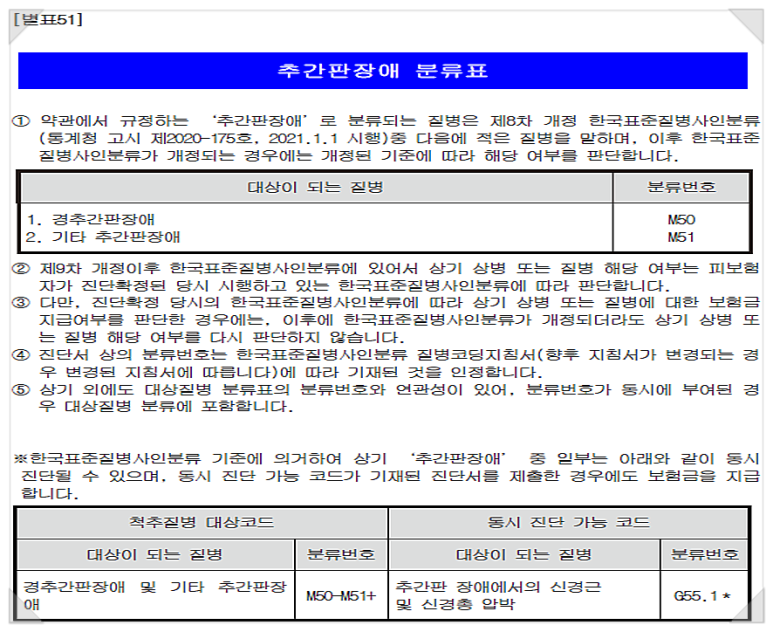Image resolution: width=773 pixels, height=632 pixels.
Task: Click the code M50
Action: [x=681, y=219]
